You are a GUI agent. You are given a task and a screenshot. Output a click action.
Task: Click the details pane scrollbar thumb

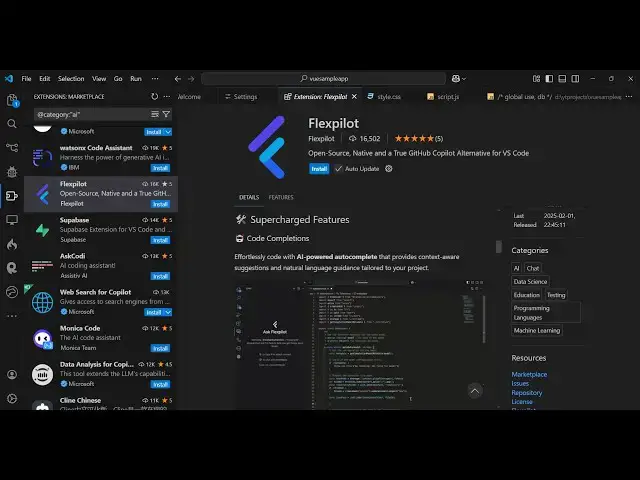tap(498, 247)
